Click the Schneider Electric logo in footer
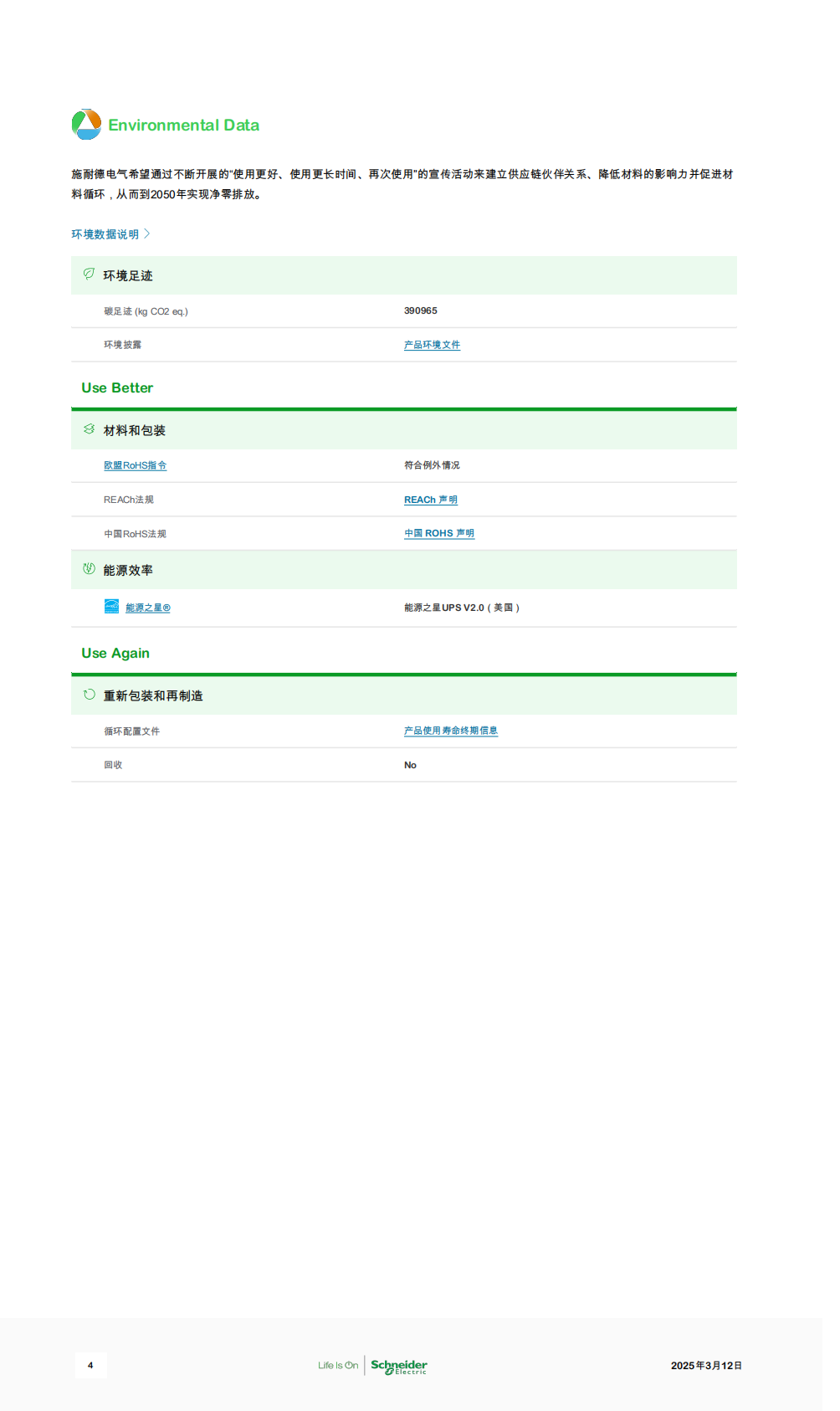 399,1366
